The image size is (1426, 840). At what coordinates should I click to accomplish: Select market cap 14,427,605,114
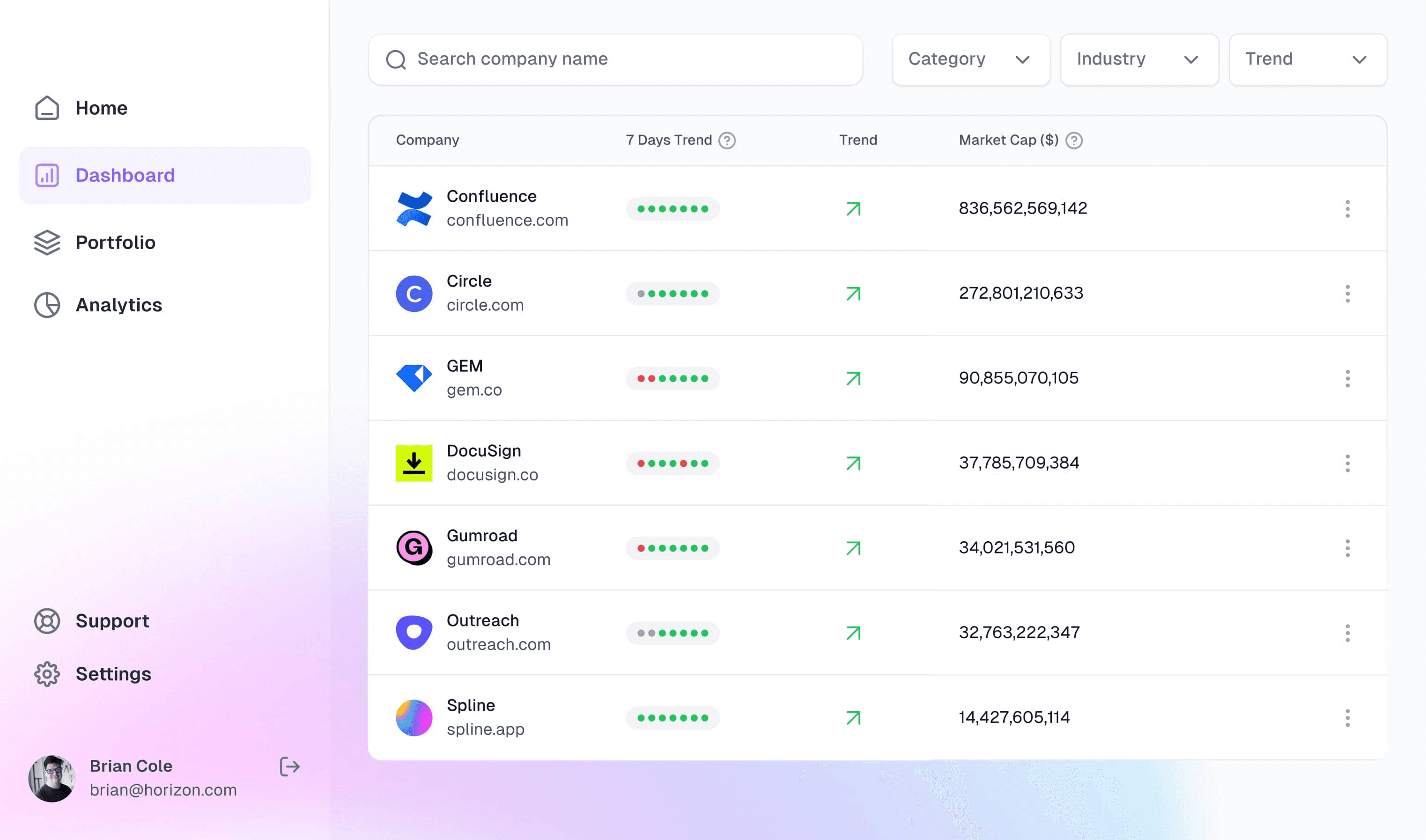point(1014,718)
